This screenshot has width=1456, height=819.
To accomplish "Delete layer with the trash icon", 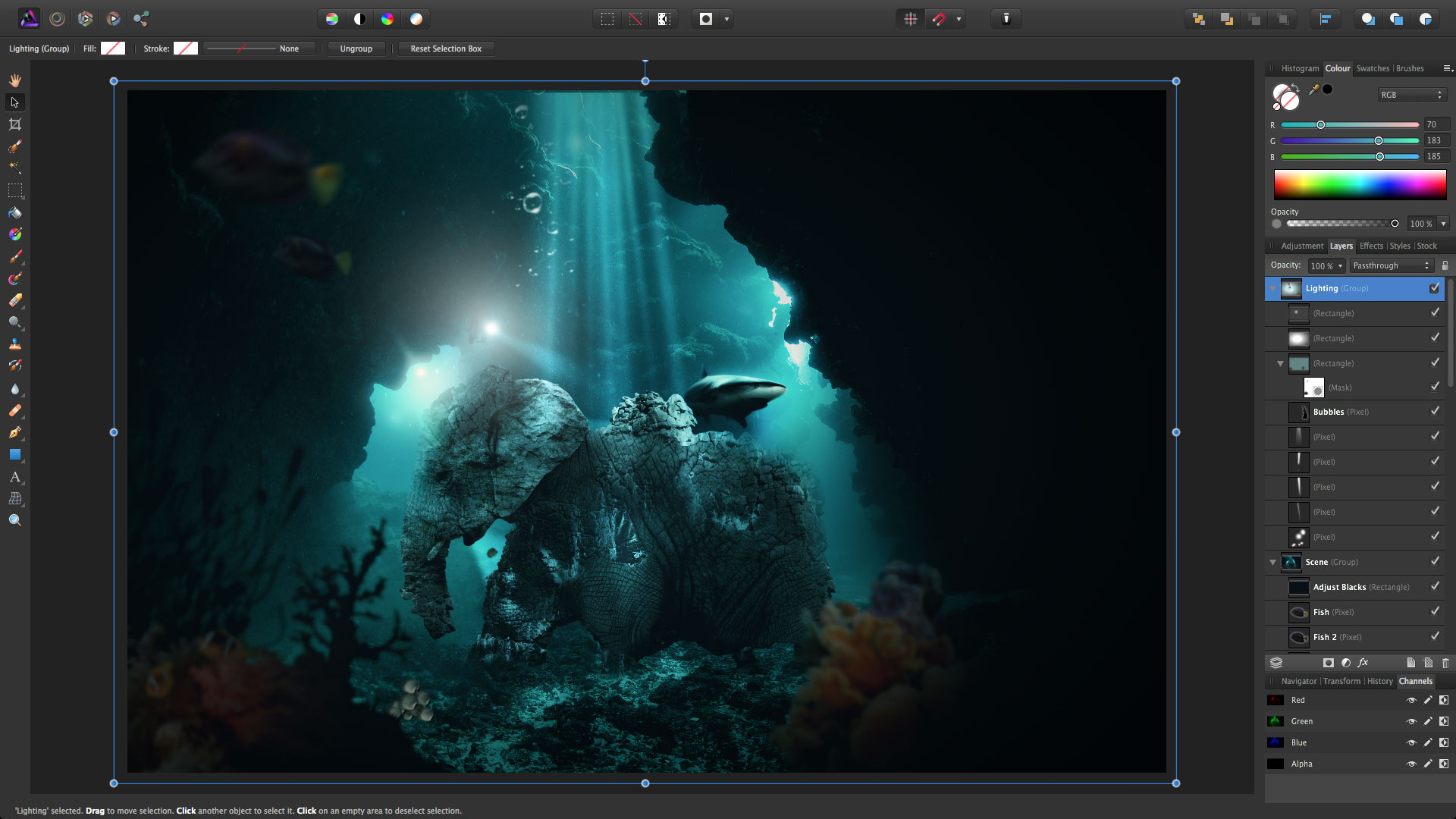I will tap(1445, 663).
